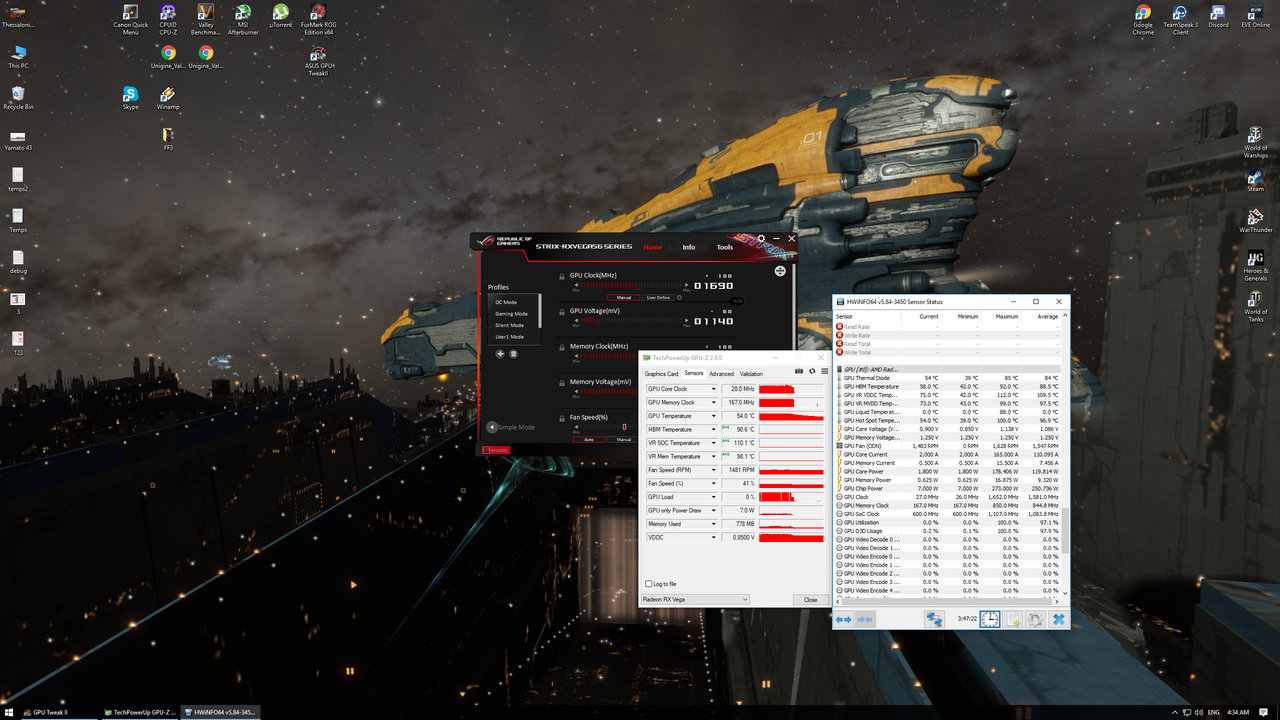
Task: Click GPU Clock slider track
Action: tap(631, 285)
